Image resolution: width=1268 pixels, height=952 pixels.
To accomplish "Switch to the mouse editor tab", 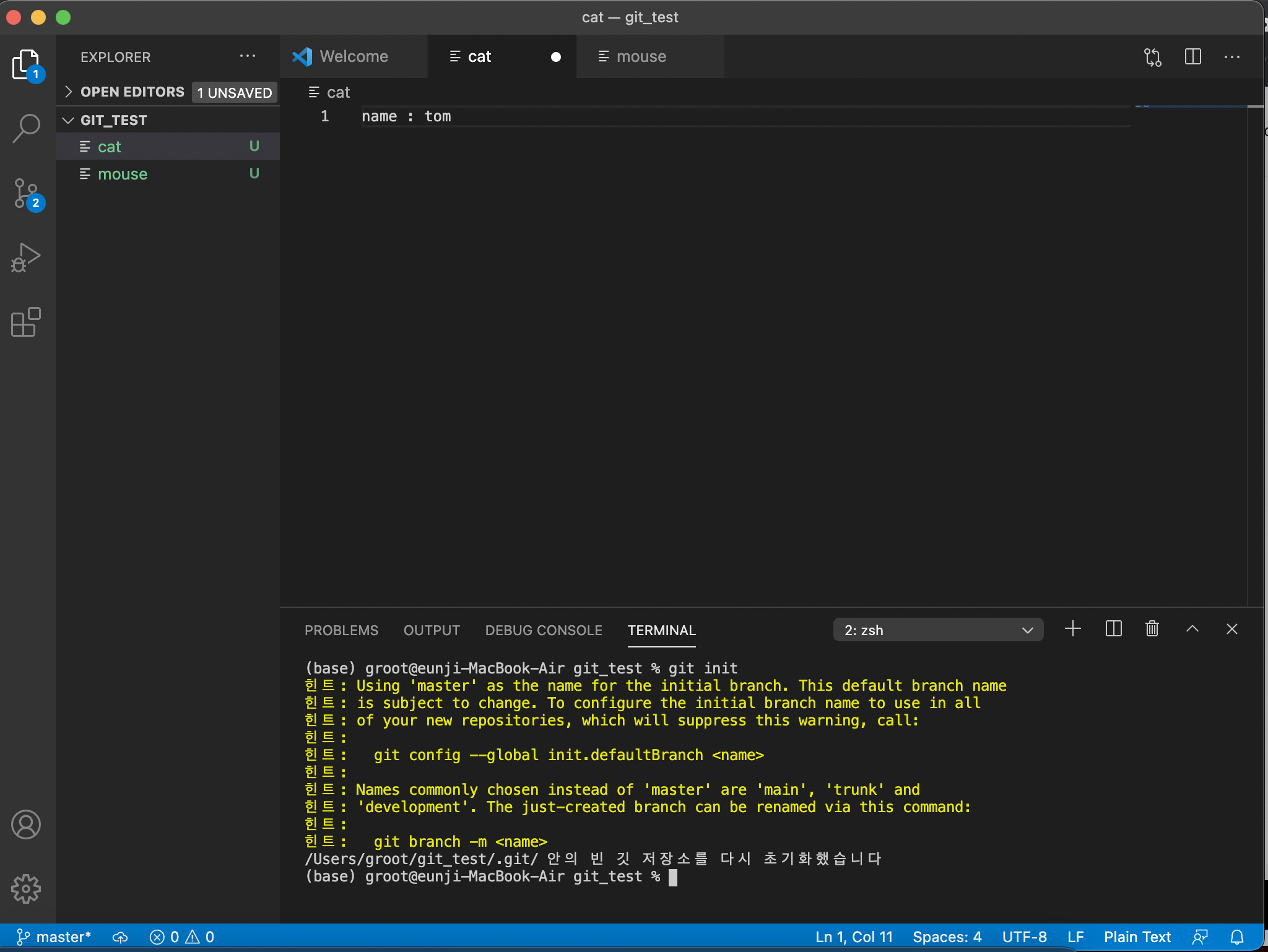I will pos(641,57).
